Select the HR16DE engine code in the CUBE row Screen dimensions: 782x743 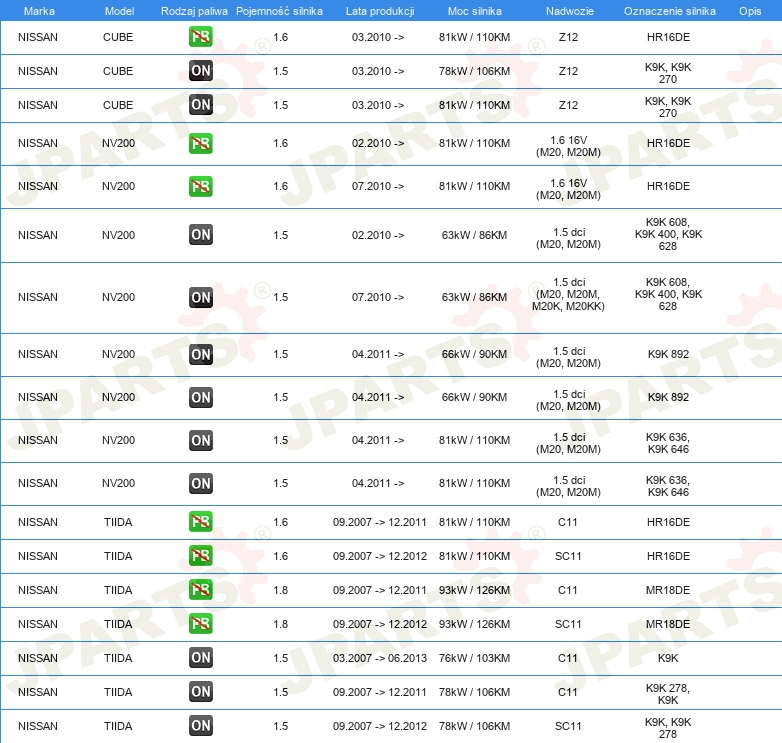668,37
